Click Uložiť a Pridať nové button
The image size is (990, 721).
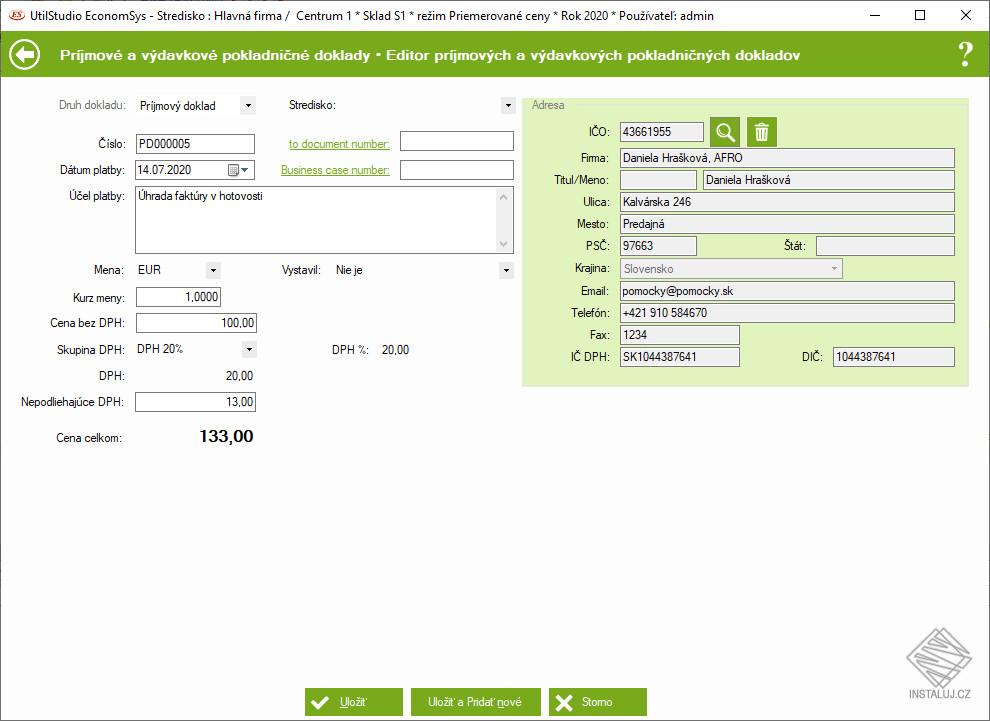pyautogui.click(x=475, y=702)
